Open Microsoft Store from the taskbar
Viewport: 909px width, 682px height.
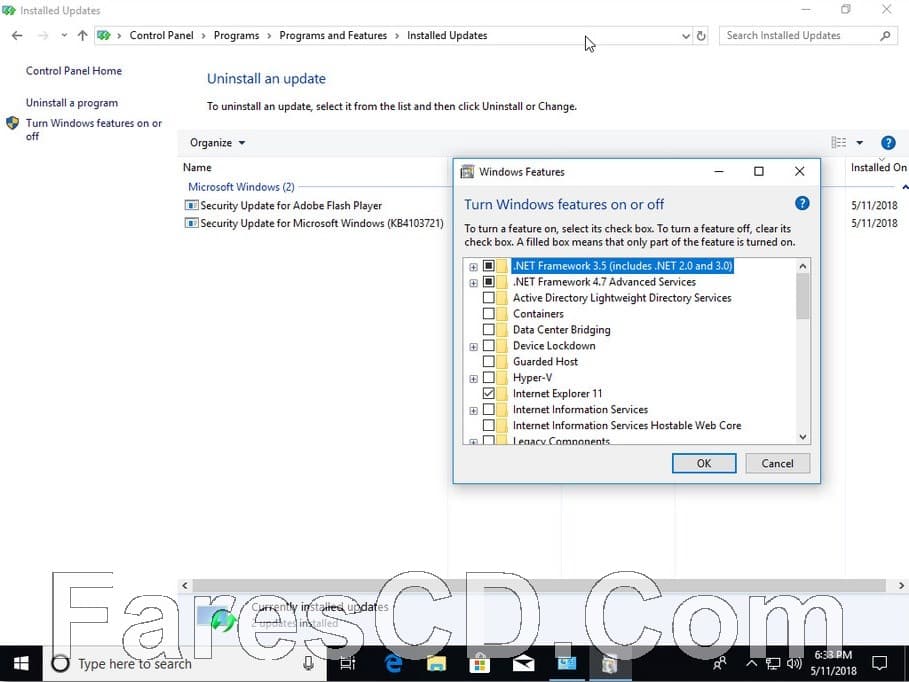click(x=479, y=663)
